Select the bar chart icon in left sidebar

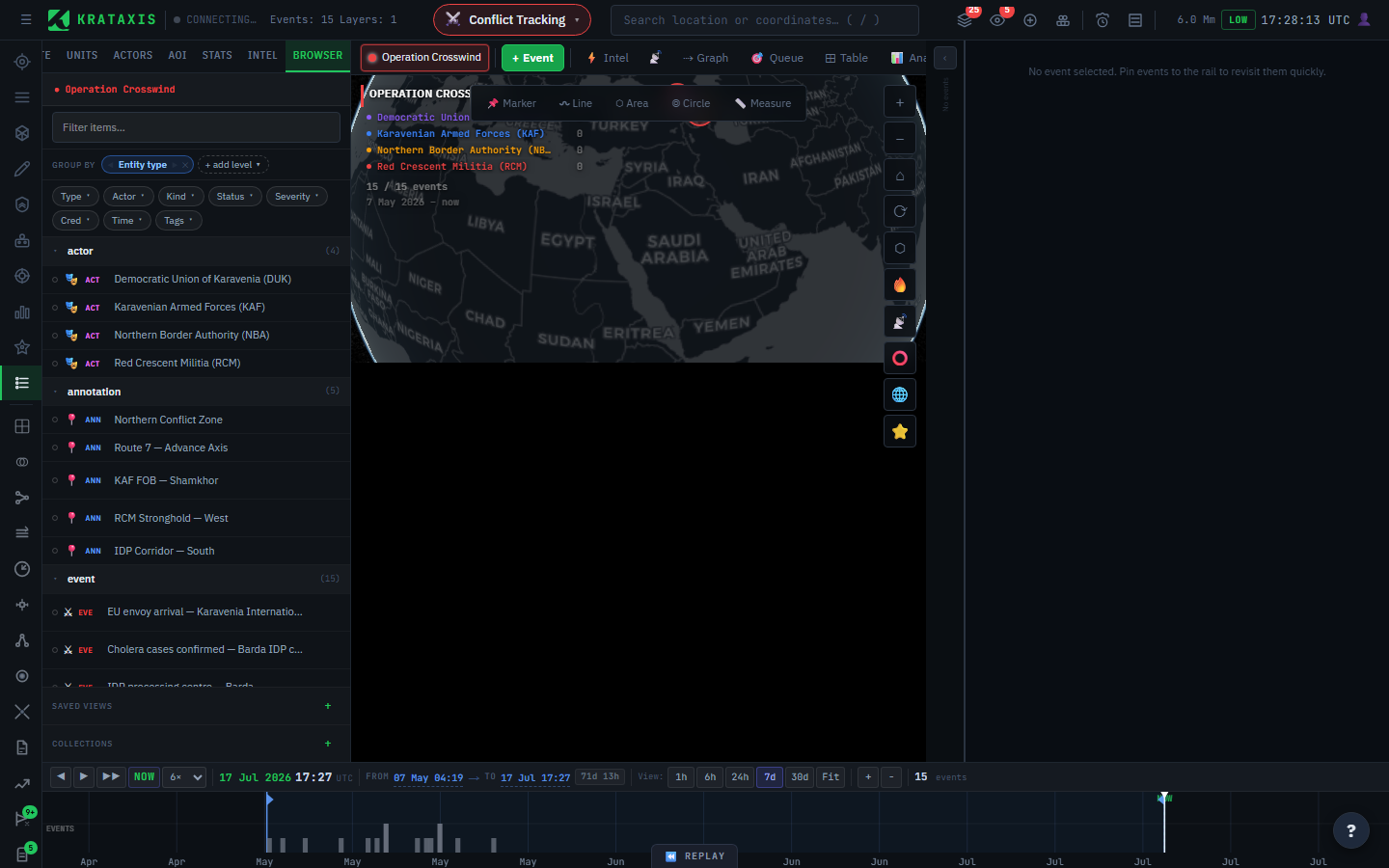(x=22, y=312)
